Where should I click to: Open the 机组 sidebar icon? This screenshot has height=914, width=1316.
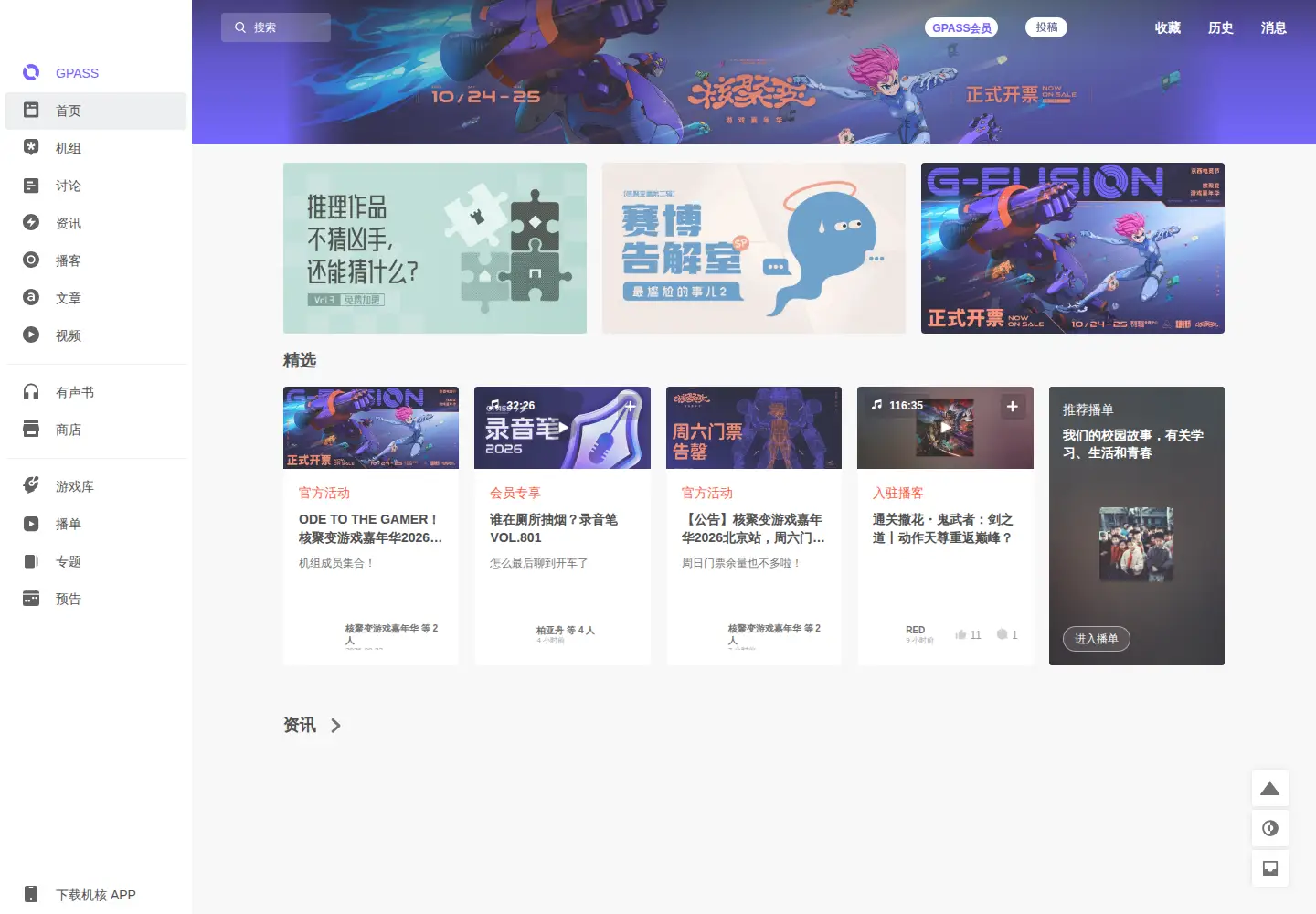(31, 147)
